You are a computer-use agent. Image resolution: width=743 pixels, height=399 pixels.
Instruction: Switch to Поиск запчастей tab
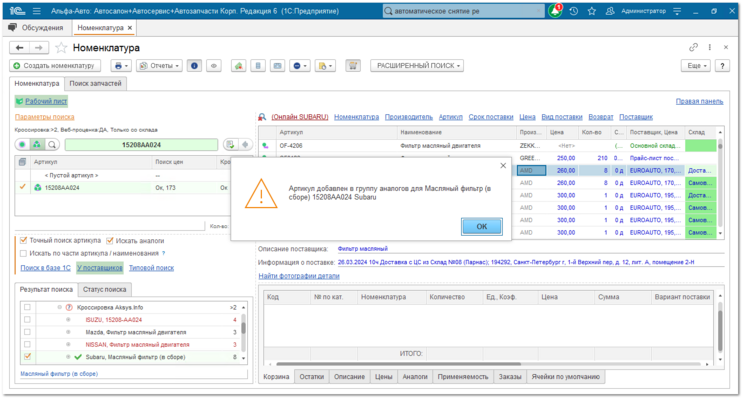95,83
